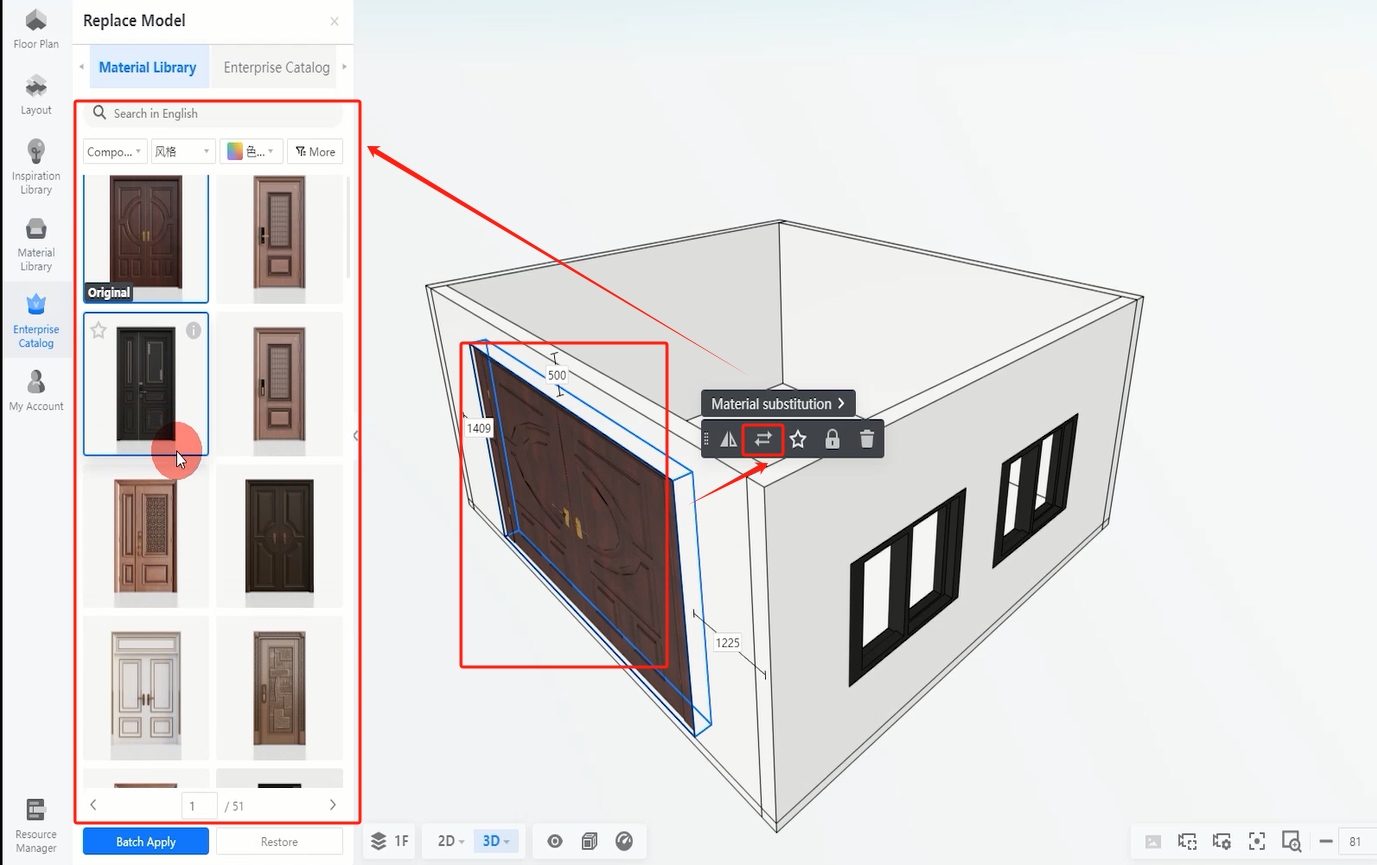The height and width of the screenshot is (865, 1377).
Task: Click the magnifier zoom icon at bottom right
Action: coord(1291,842)
